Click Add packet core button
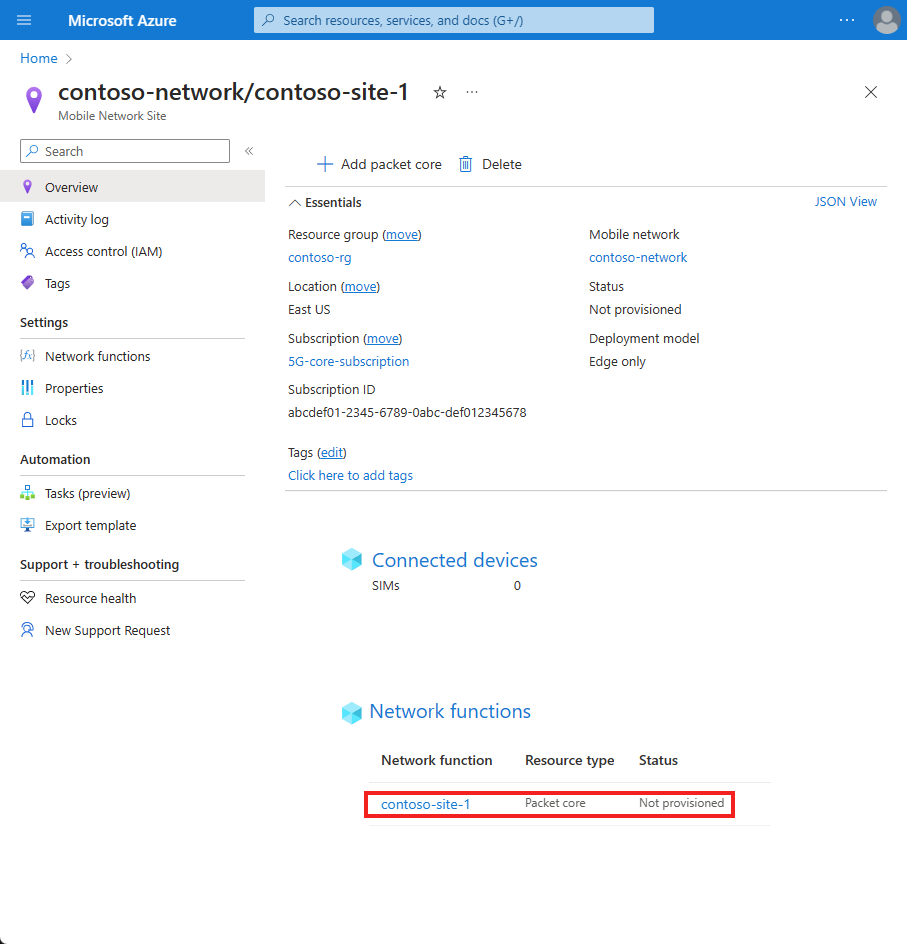 (379, 164)
